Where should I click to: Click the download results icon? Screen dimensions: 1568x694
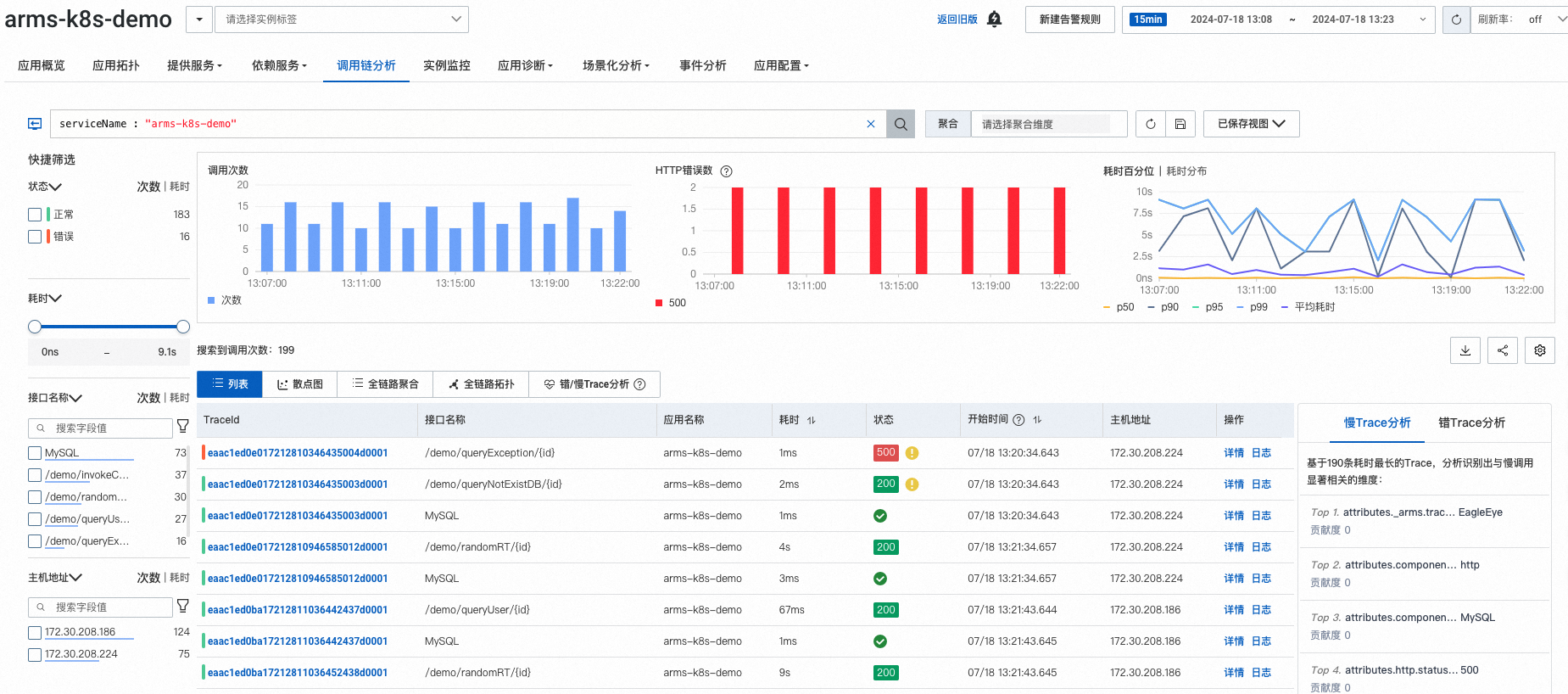(1465, 350)
